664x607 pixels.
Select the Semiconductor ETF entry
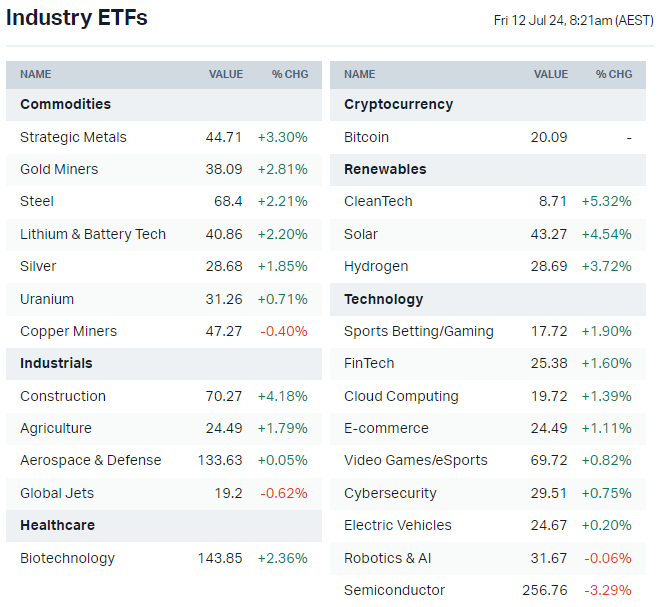point(394,590)
